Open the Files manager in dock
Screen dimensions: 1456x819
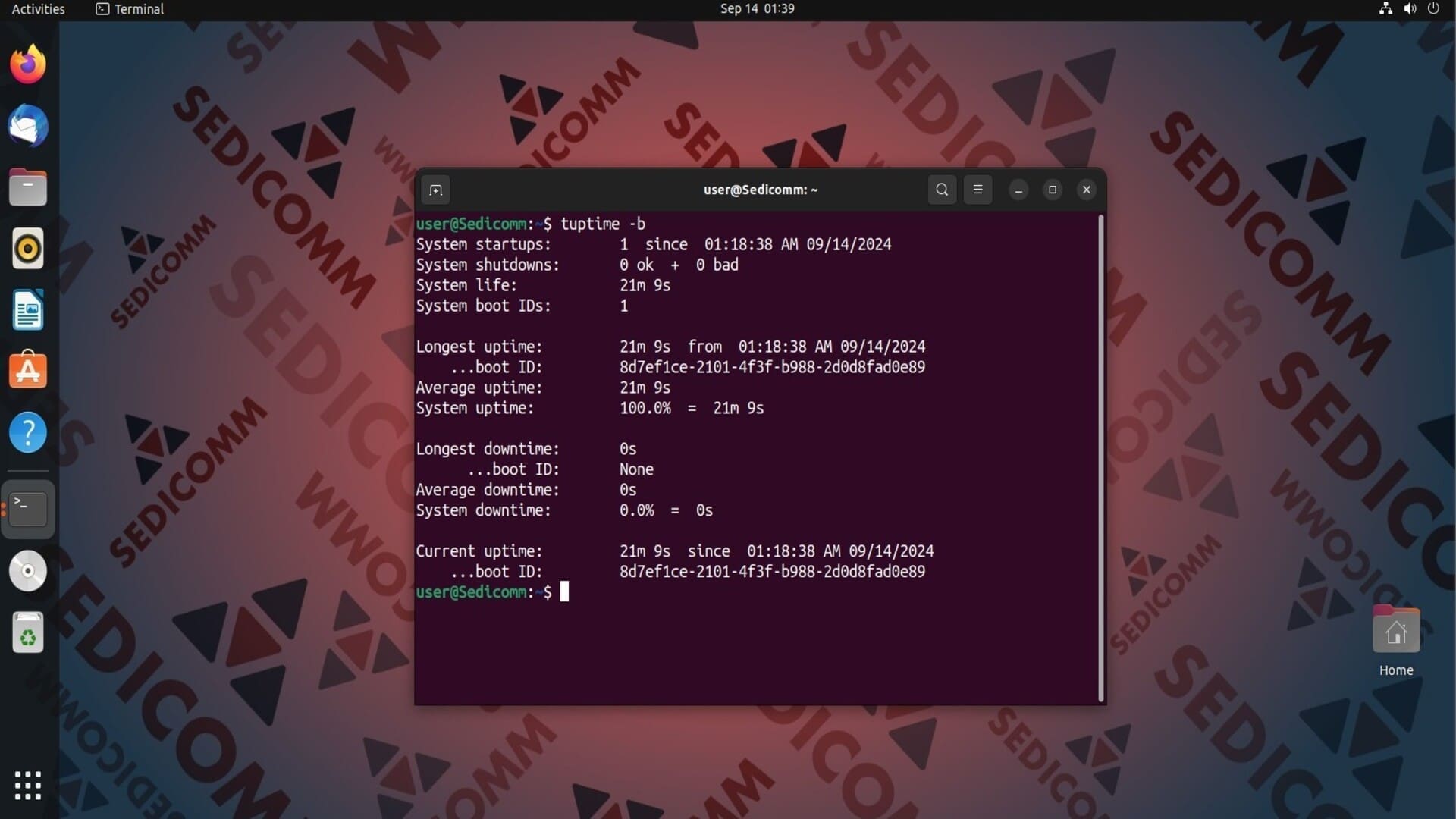[x=28, y=187]
